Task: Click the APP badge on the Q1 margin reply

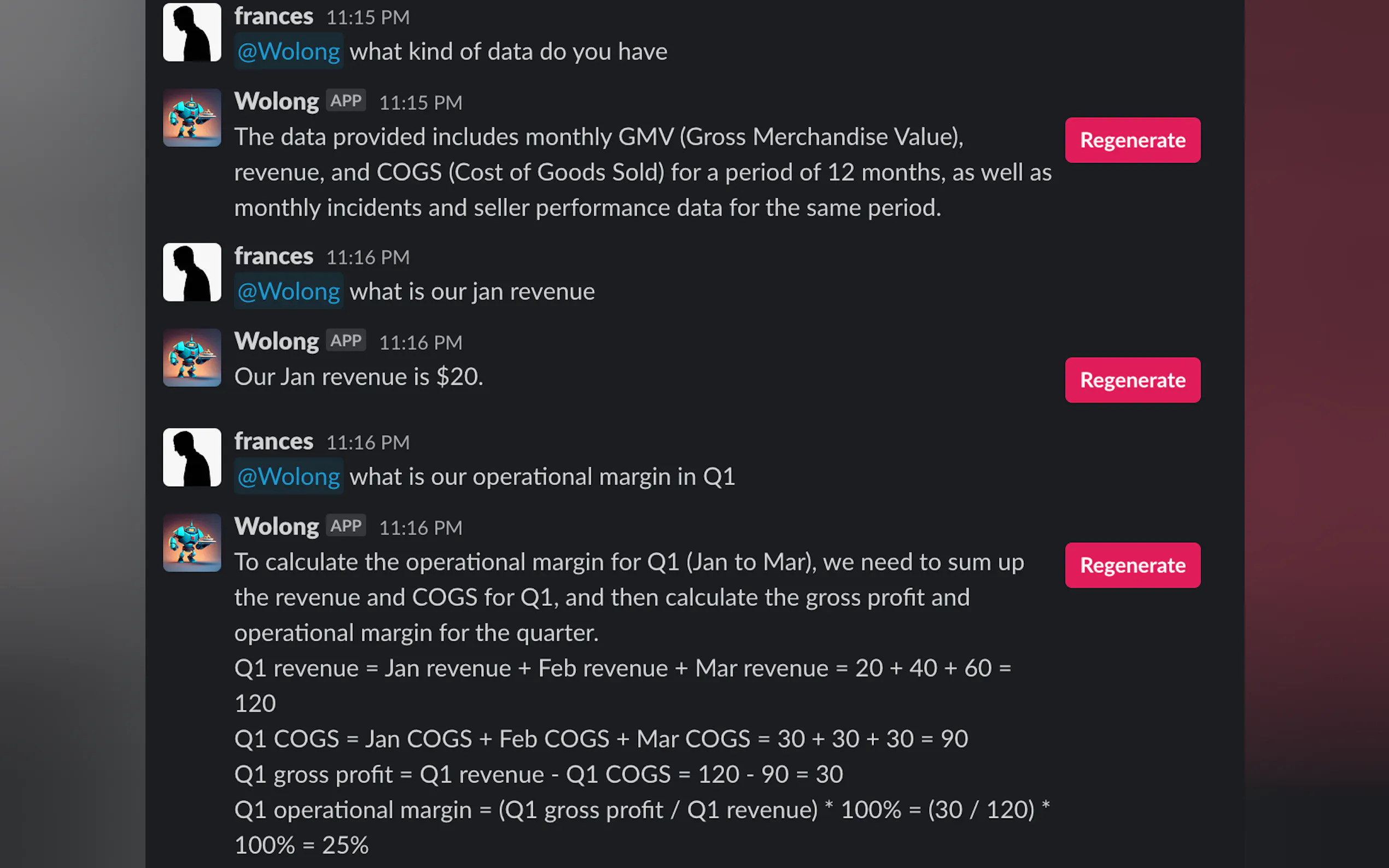Action: (346, 526)
